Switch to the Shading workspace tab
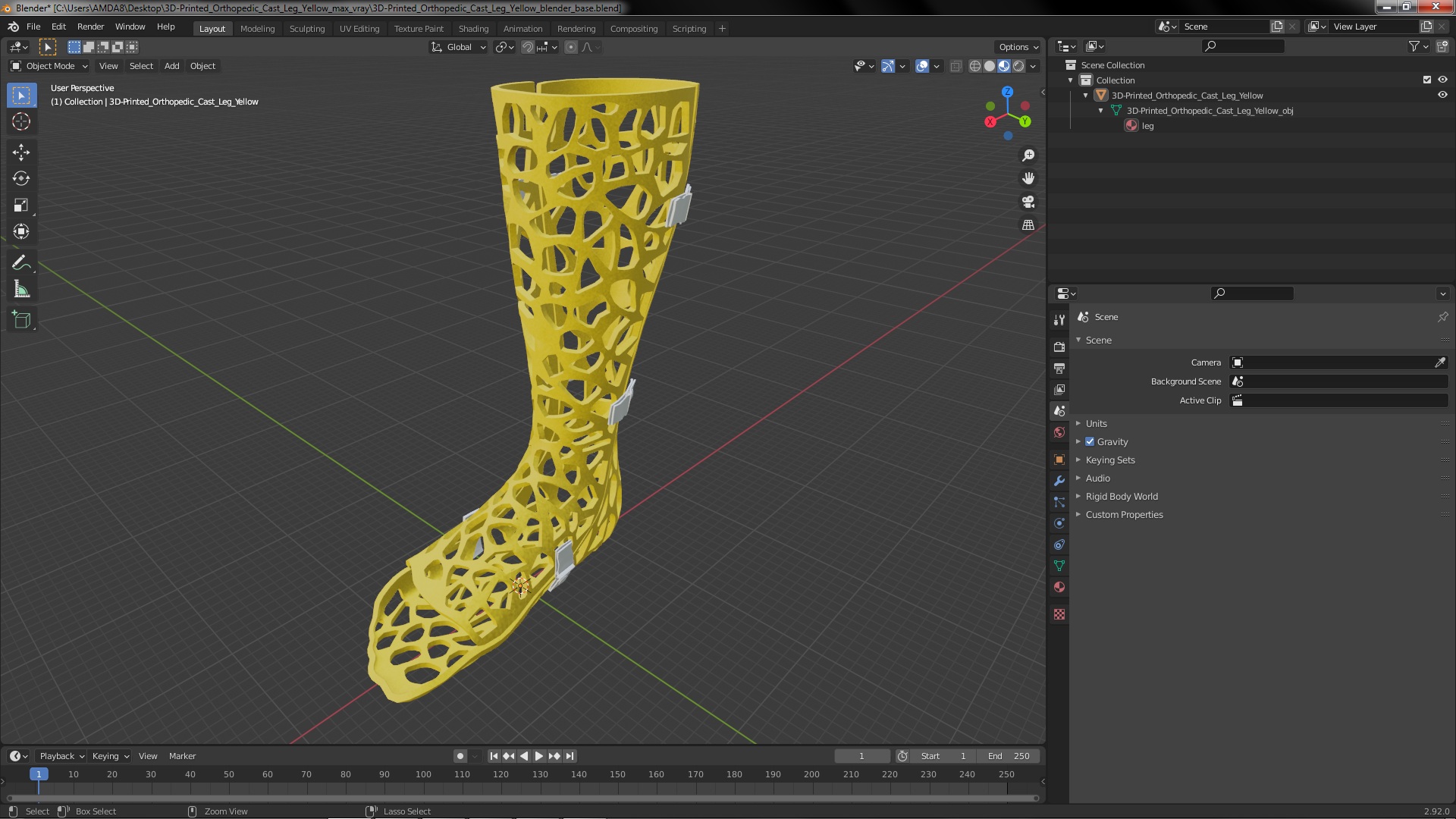 (473, 29)
